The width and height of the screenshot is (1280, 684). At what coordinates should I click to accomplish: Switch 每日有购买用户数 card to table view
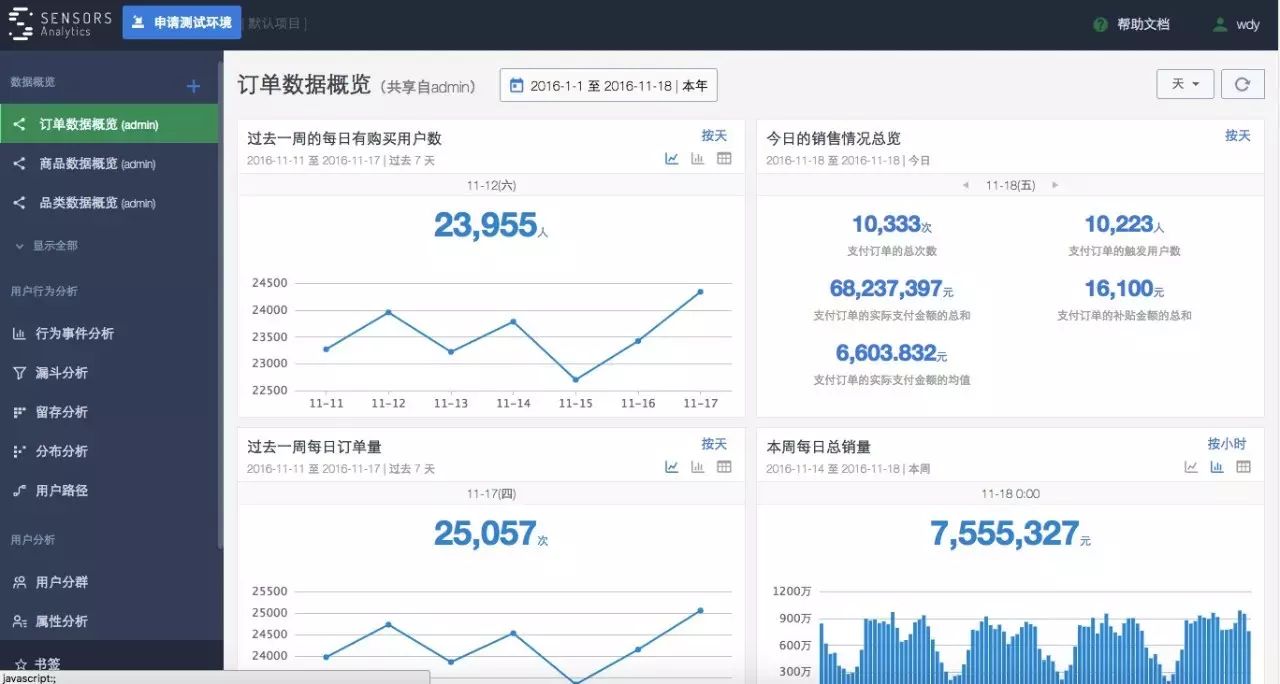(x=724, y=158)
